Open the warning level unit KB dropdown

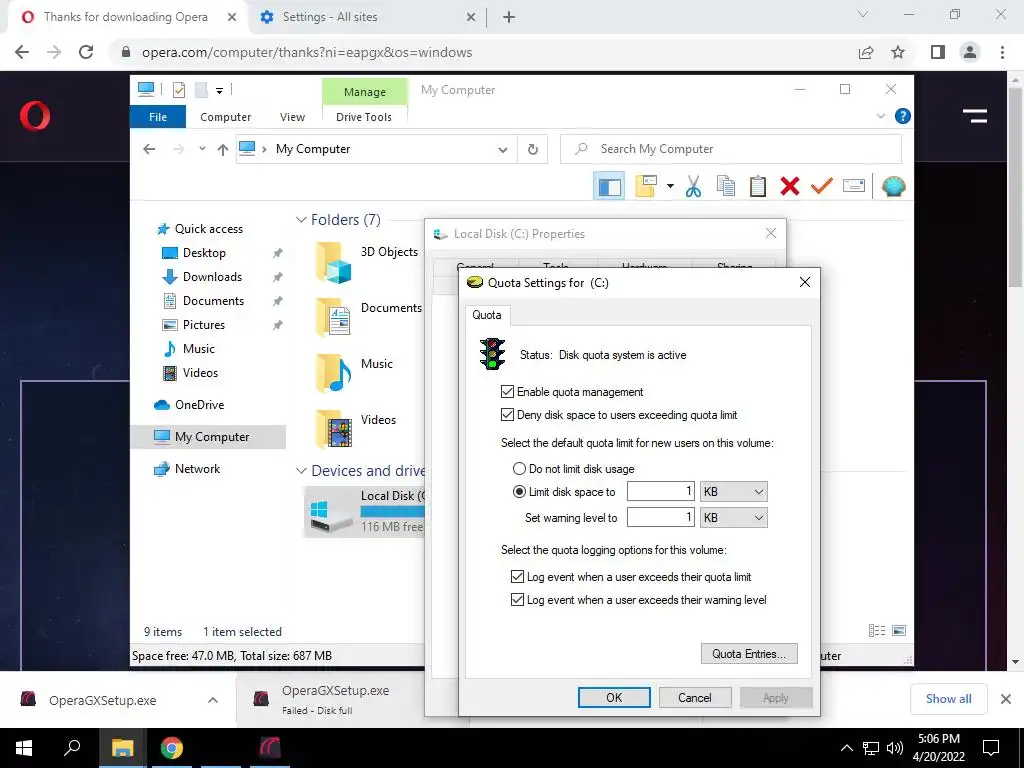point(733,518)
